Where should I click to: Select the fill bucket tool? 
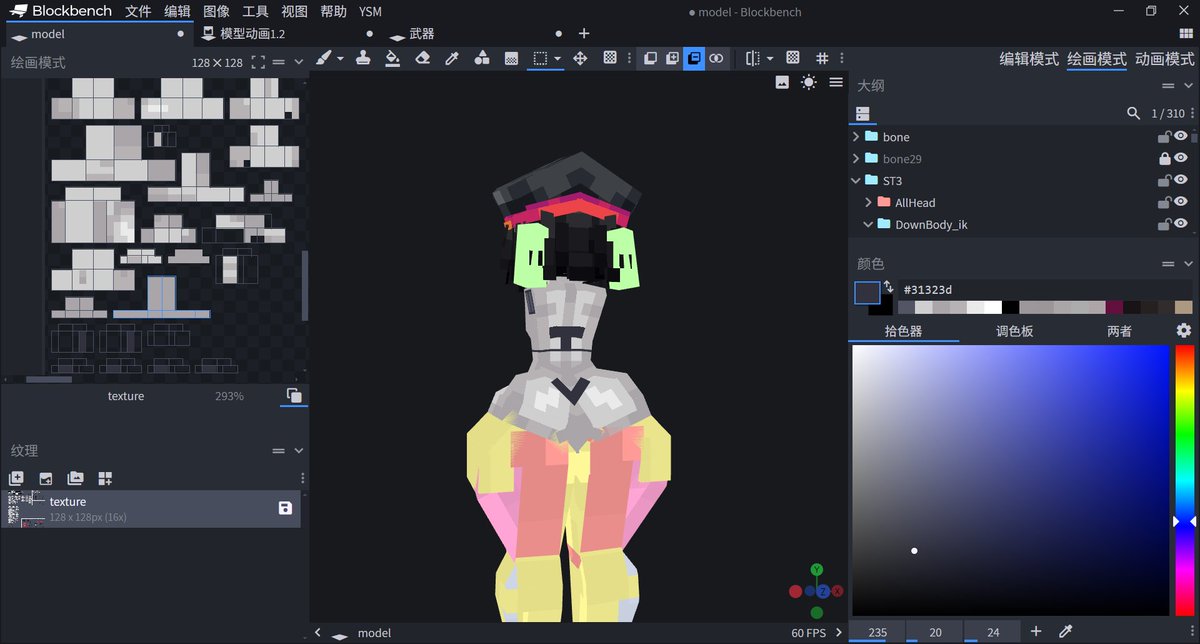coord(392,59)
